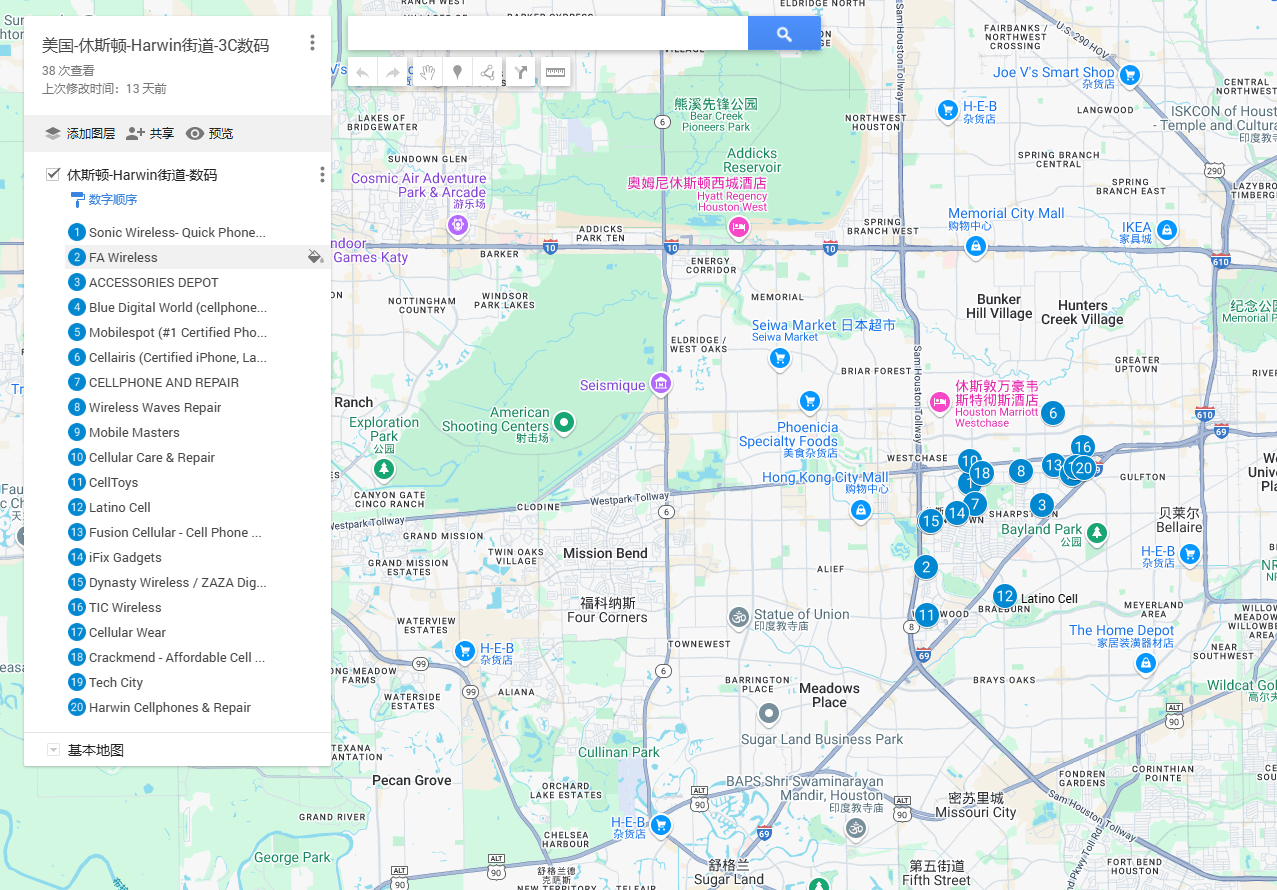Select Latino Cell in the list
This screenshot has width=1277, height=890.
[120, 507]
